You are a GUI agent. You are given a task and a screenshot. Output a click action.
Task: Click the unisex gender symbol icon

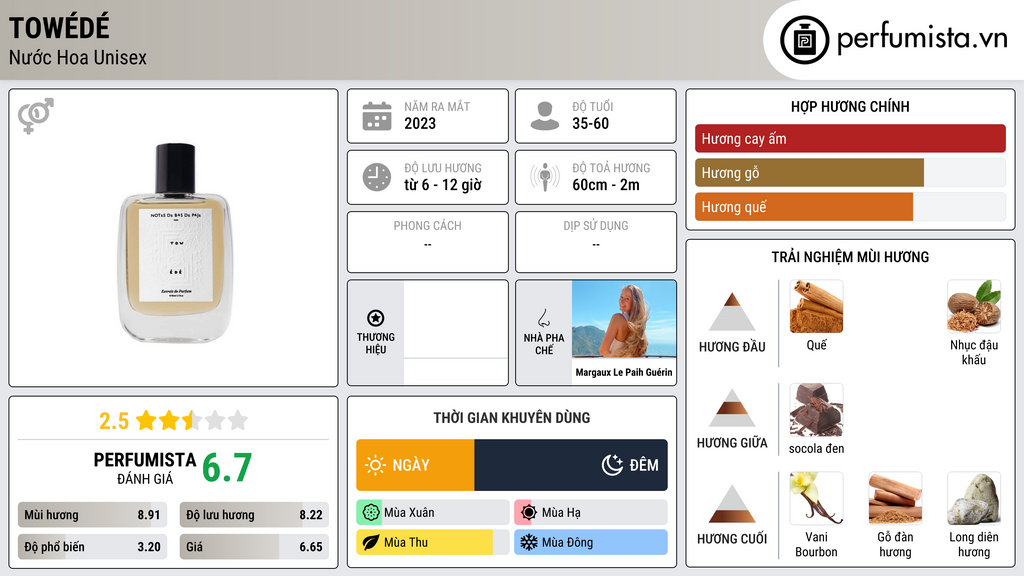click(x=36, y=116)
